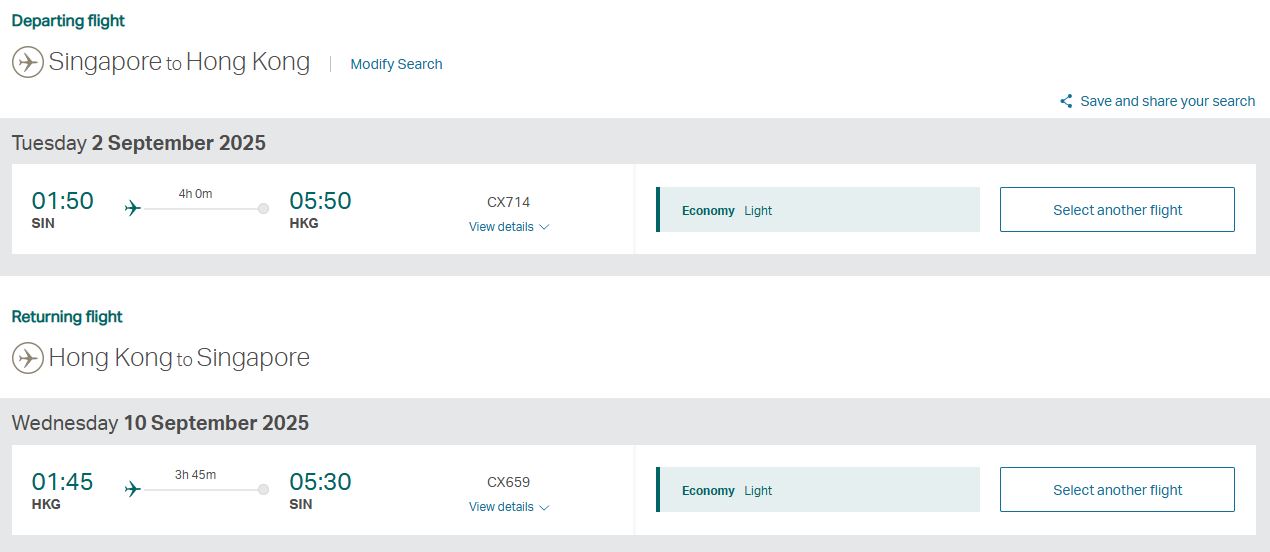Click the arrival dot of the 4h 0m route line

pos(263,209)
